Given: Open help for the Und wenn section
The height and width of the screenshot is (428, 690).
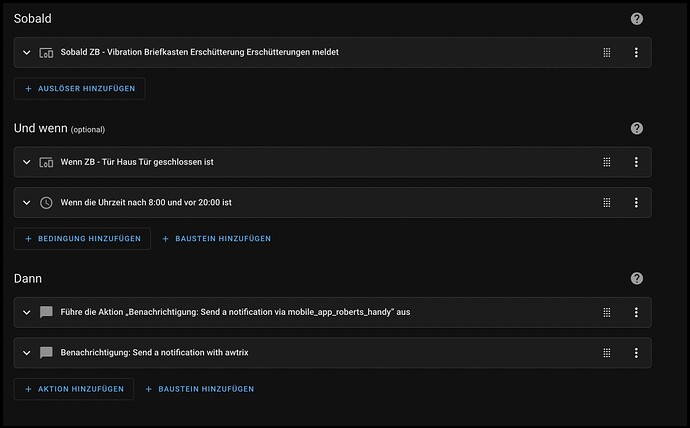Looking at the screenshot, I should click(x=637, y=129).
